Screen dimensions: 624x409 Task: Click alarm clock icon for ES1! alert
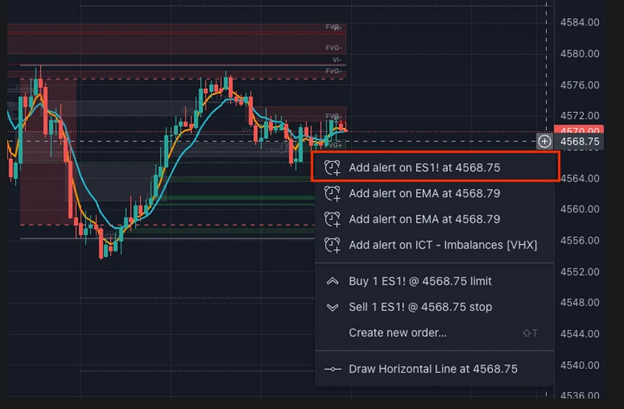(332, 168)
